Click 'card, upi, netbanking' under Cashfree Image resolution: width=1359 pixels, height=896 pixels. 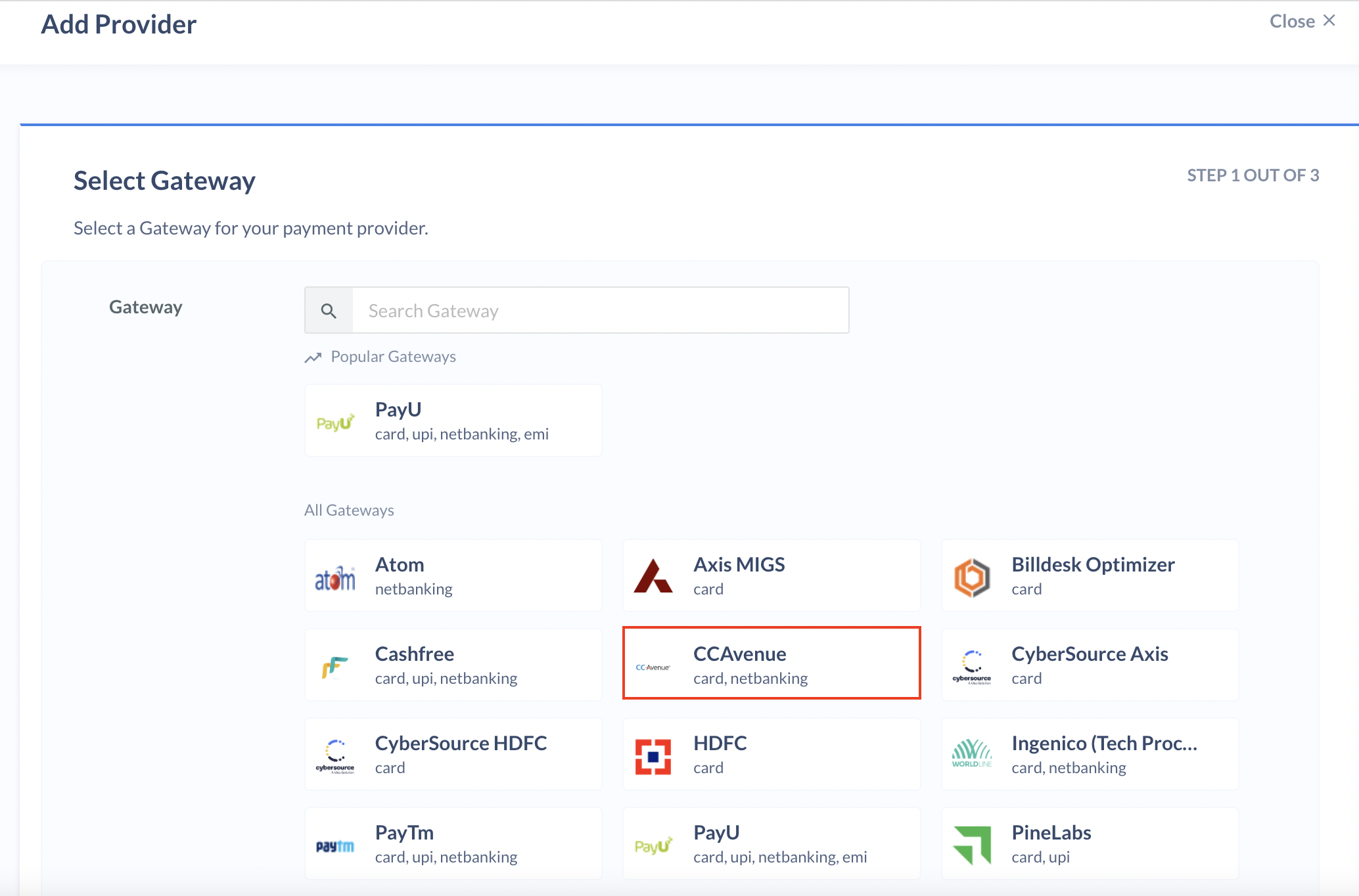click(x=446, y=679)
